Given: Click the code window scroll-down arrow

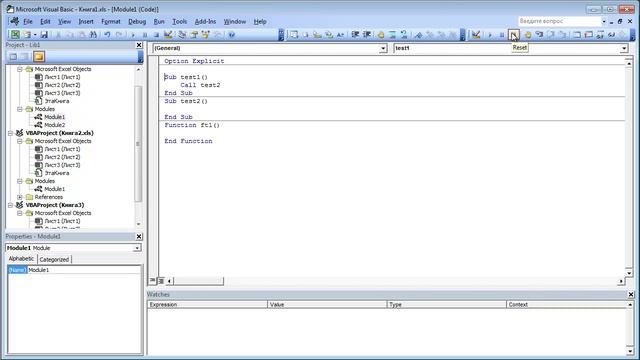Looking at the screenshot, I should [629, 273].
